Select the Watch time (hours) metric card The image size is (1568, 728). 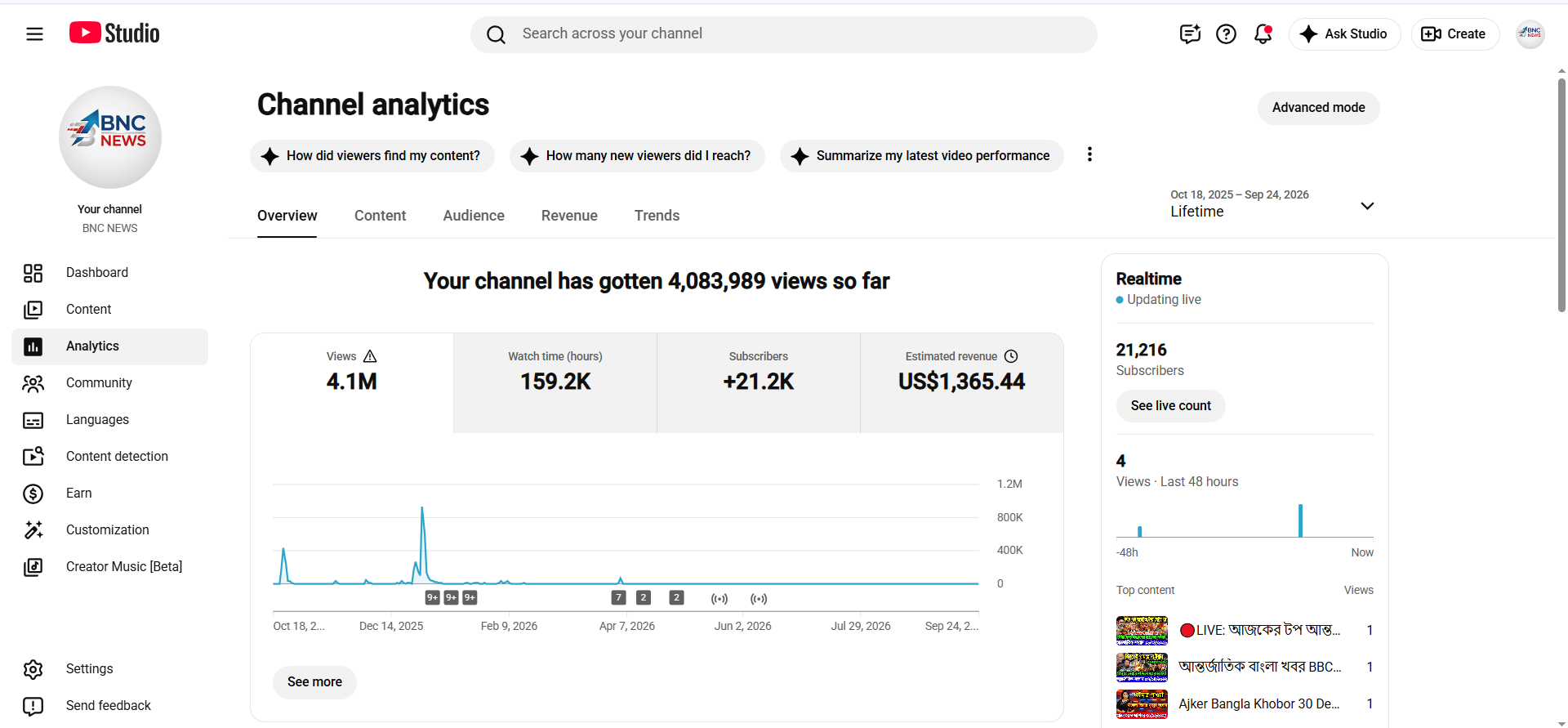(x=555, y=383)
